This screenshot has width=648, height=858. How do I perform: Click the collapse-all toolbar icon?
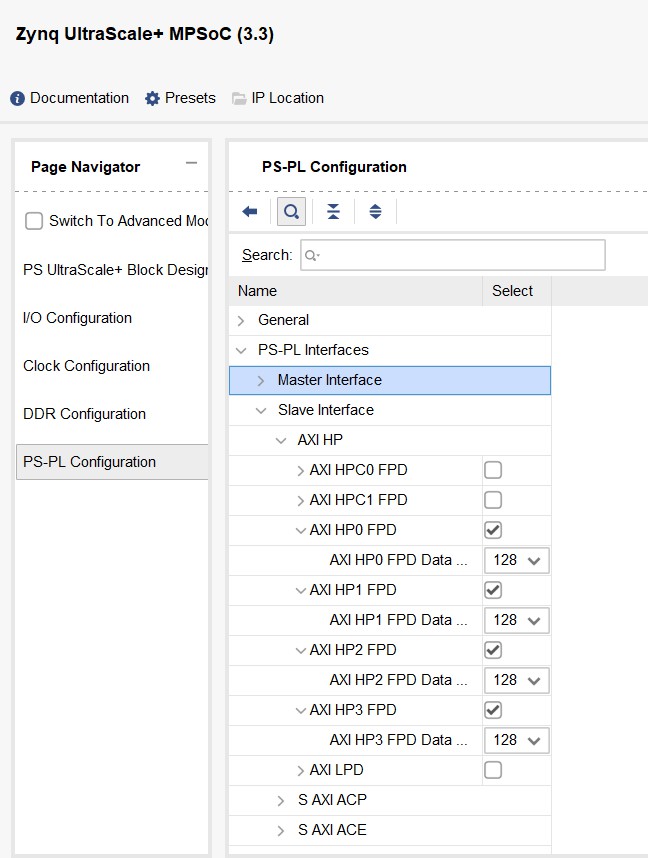[x=333, y=211]
